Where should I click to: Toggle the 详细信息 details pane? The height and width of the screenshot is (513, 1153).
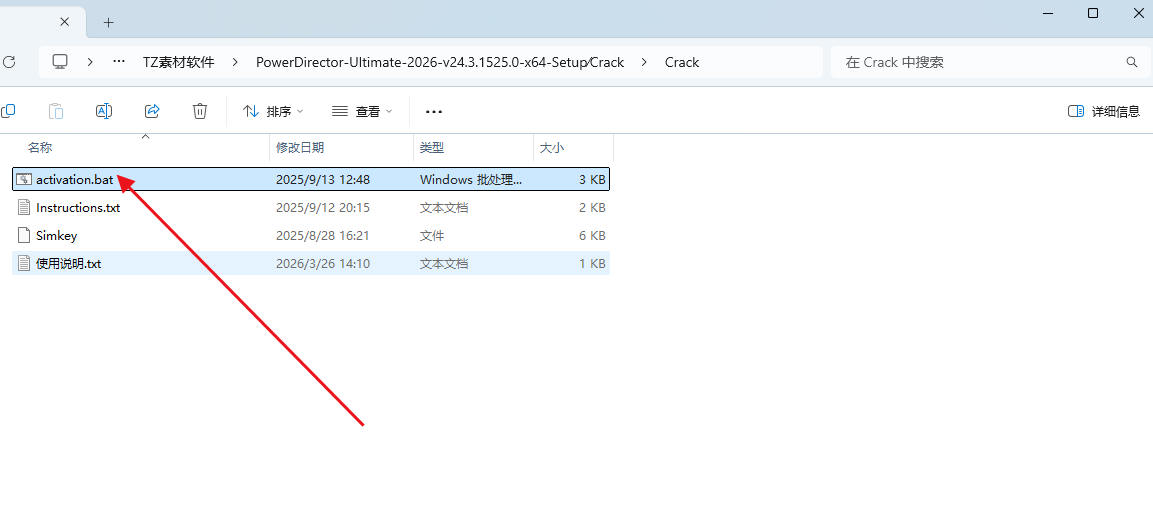pyautogui.click(x=1104, y=111)
